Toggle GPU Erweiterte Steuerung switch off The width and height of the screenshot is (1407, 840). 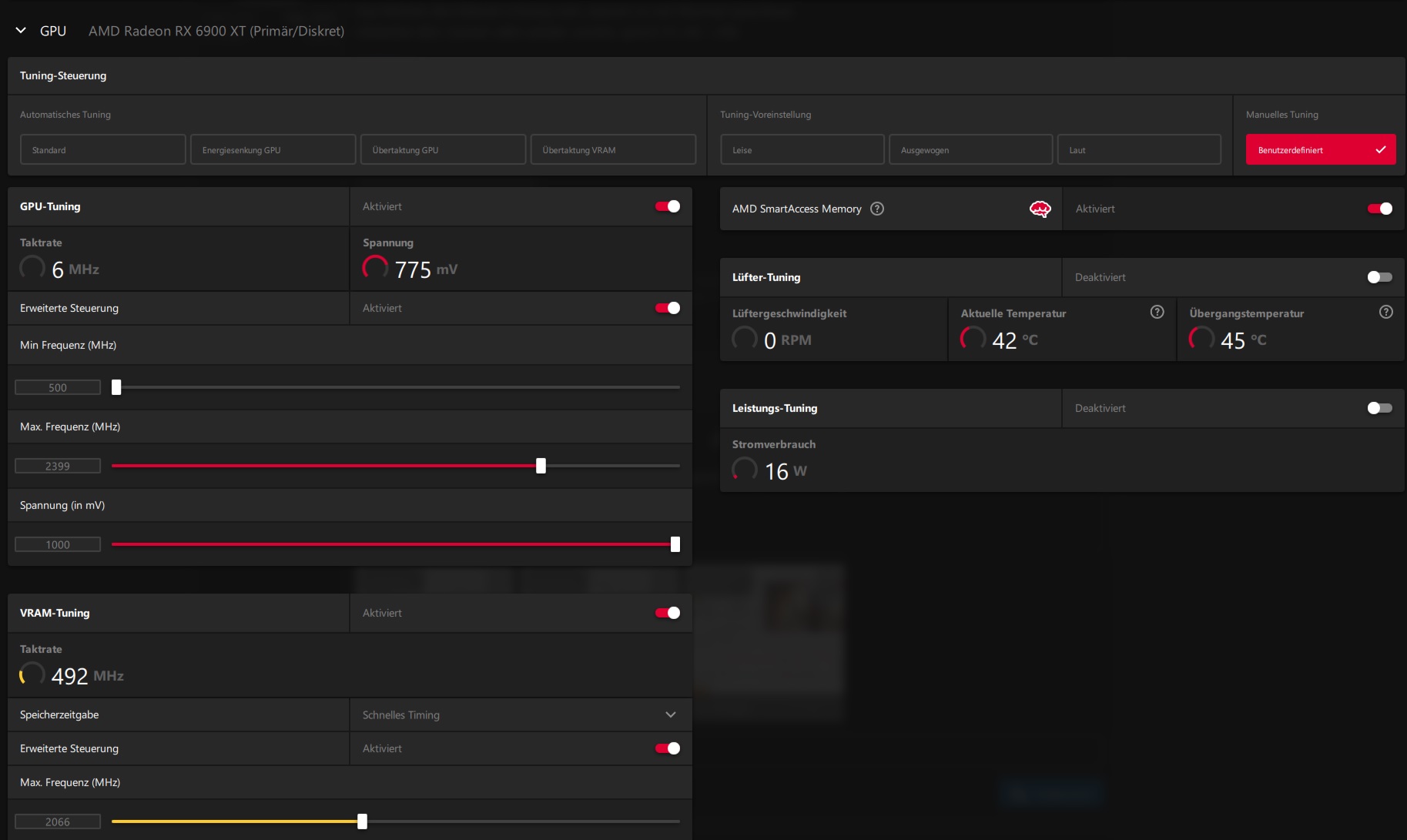click(668, 308)
